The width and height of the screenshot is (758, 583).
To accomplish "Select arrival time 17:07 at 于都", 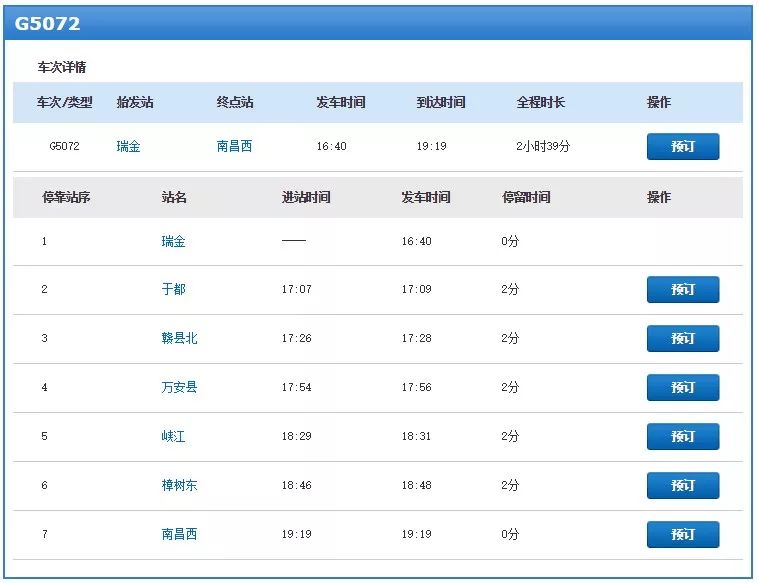I will pyautogui.click(x=296, y=289).
